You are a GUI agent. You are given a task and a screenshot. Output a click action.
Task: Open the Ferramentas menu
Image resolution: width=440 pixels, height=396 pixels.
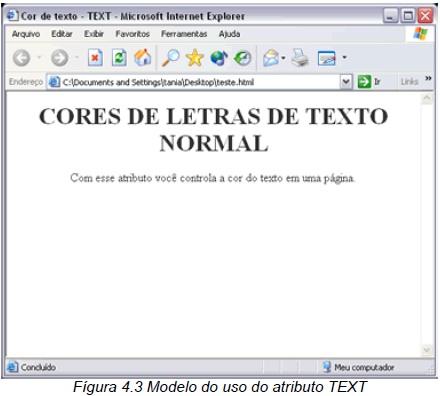click(x=184, y=34)
